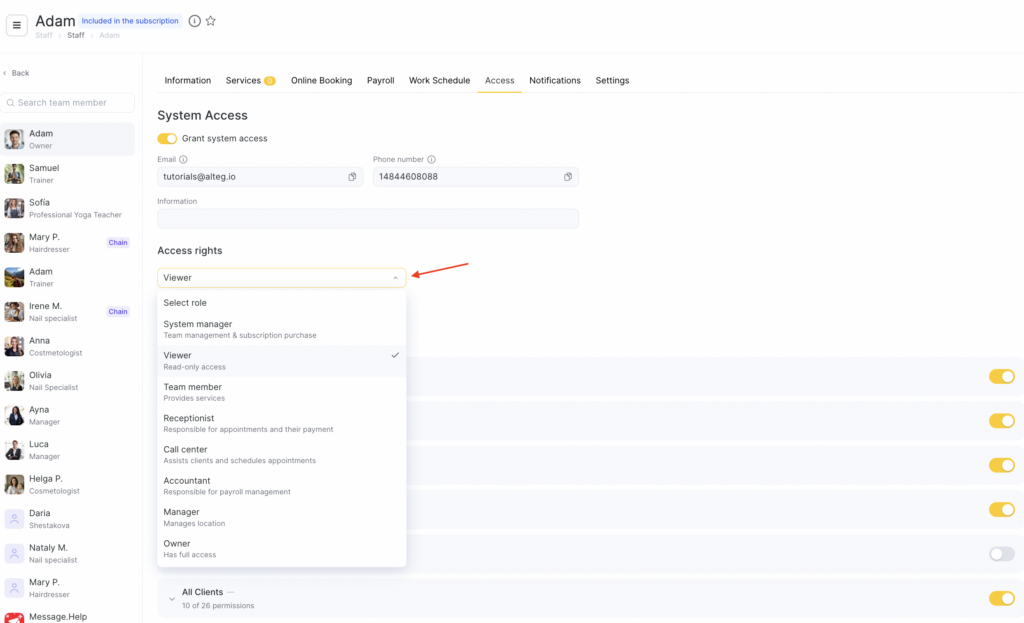Expand the All Clients permissions section
1024x623 pixels.
pos(172,599)
